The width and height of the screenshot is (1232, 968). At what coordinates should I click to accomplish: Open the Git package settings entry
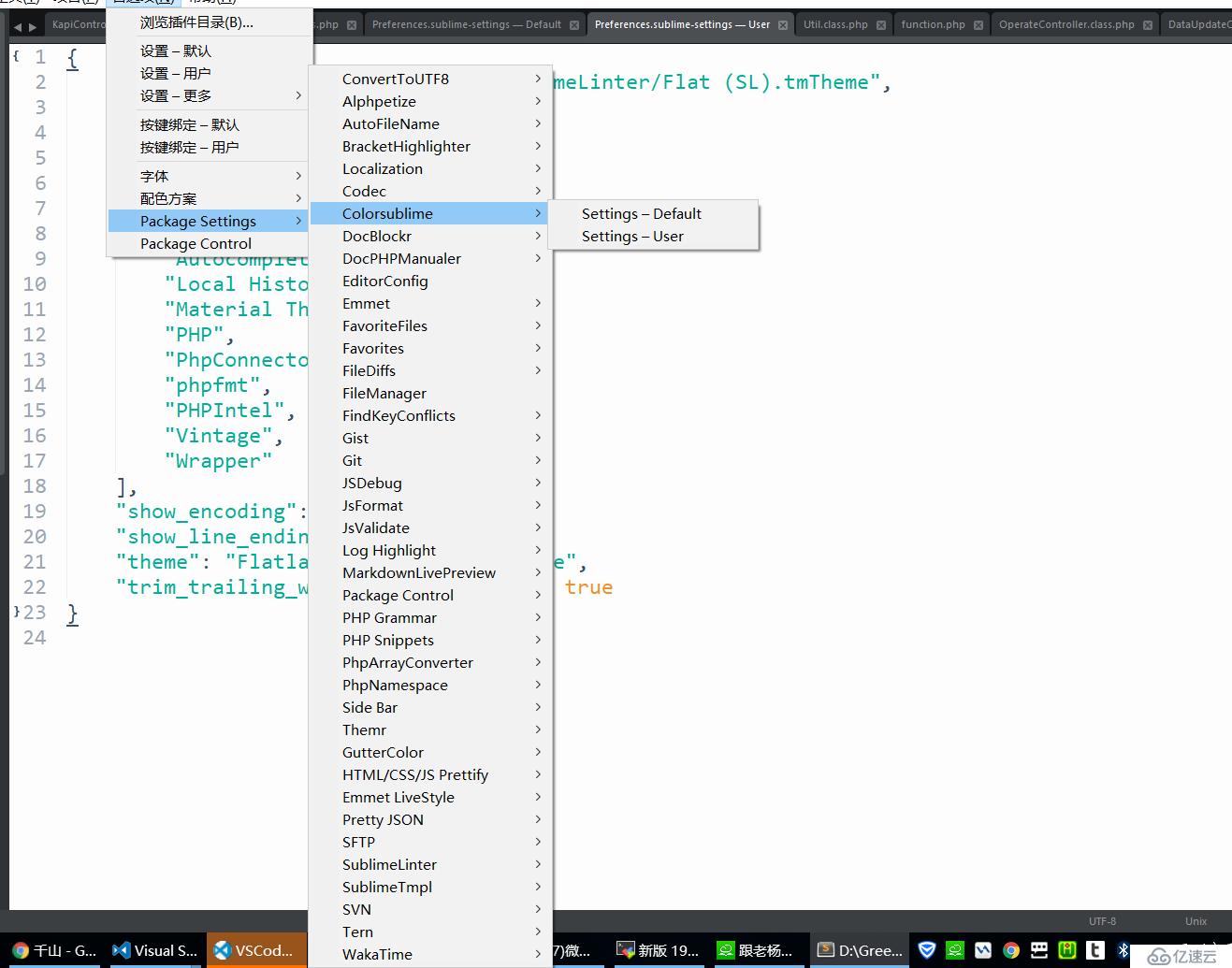click(x=430, y=460)
